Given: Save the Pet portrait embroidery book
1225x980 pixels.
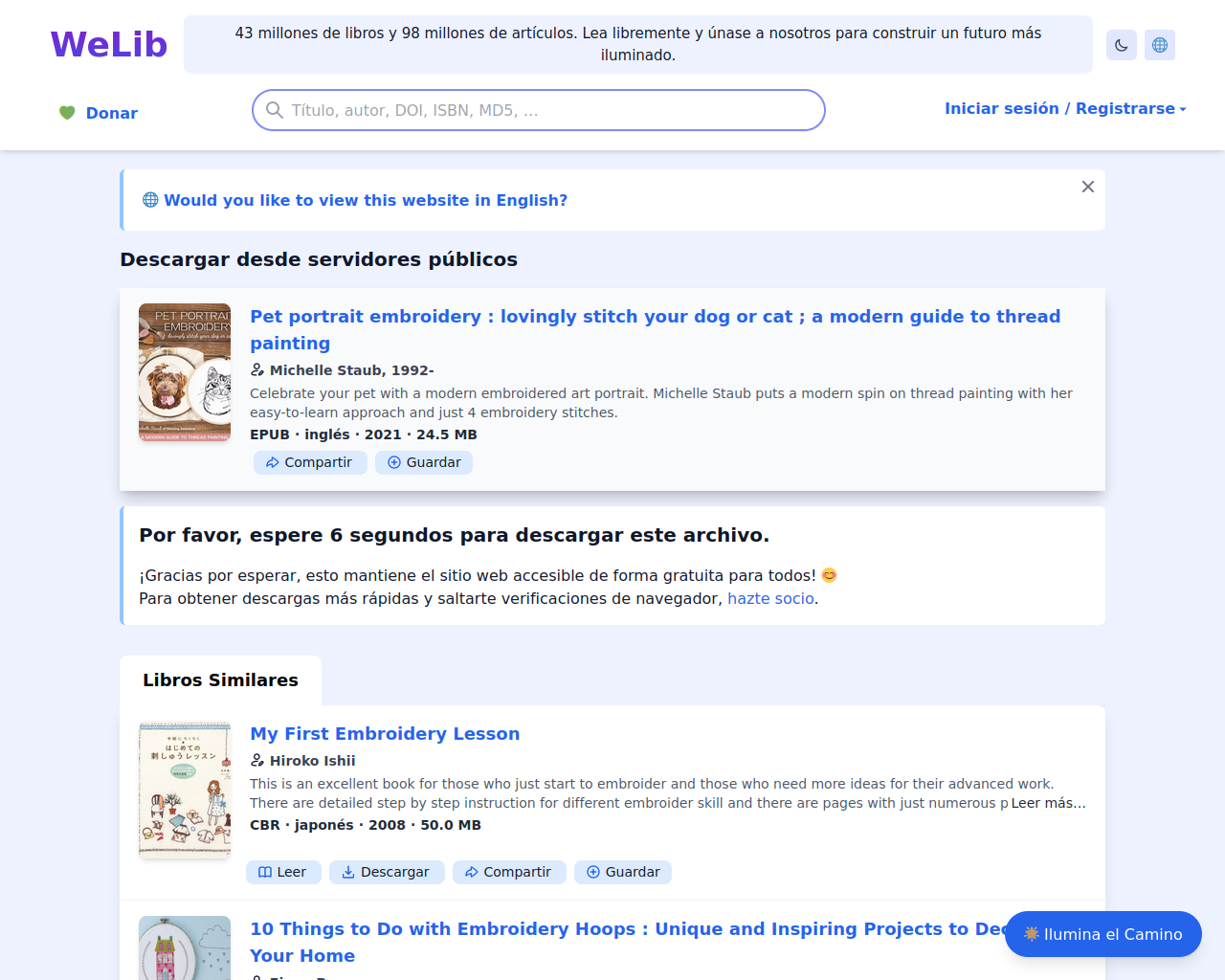Looking at the screenshot, I should click(x=424, y=462).
